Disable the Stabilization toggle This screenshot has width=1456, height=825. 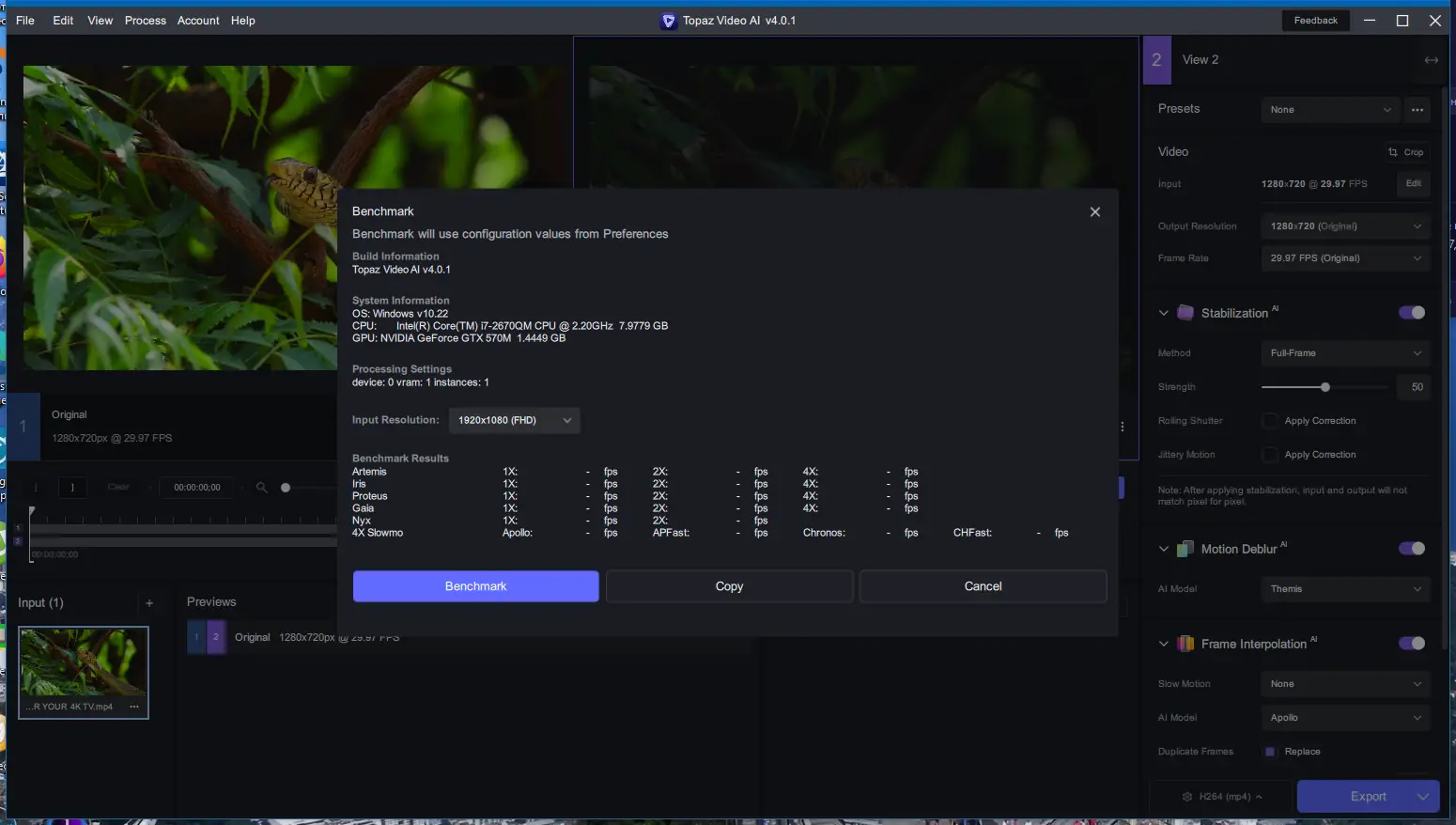(x=1412, y=313)
